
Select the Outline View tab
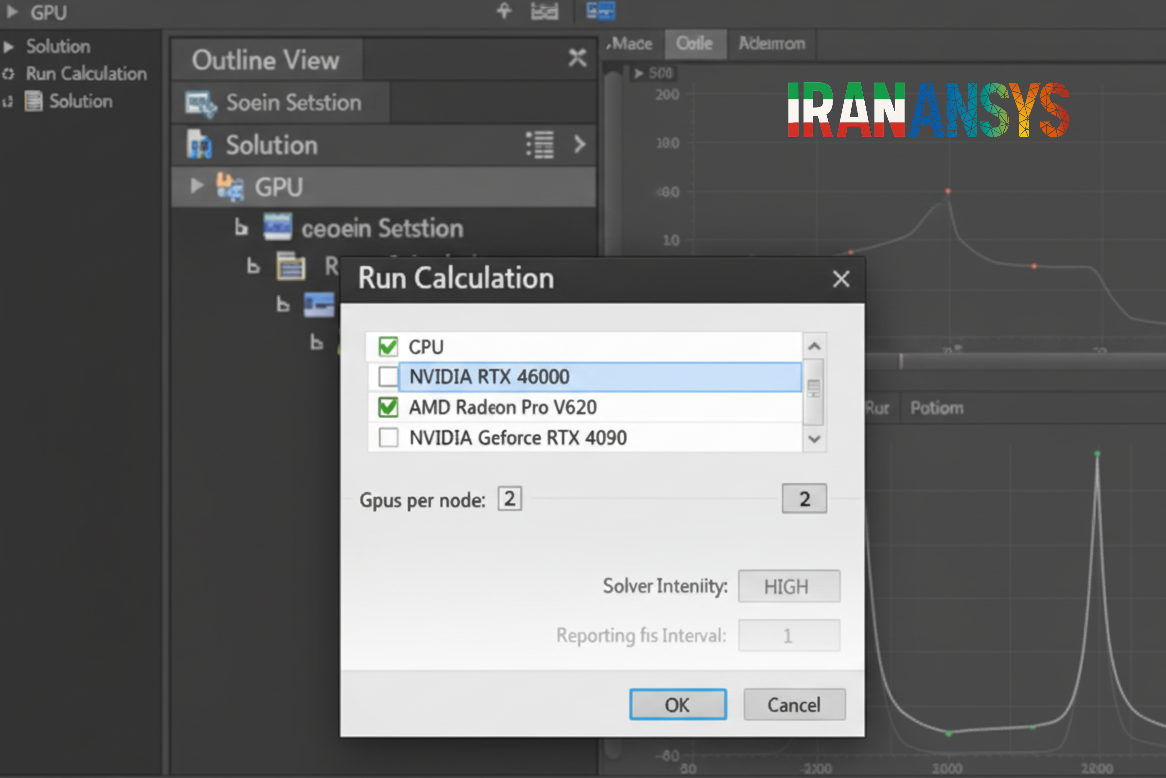point(266,60)
